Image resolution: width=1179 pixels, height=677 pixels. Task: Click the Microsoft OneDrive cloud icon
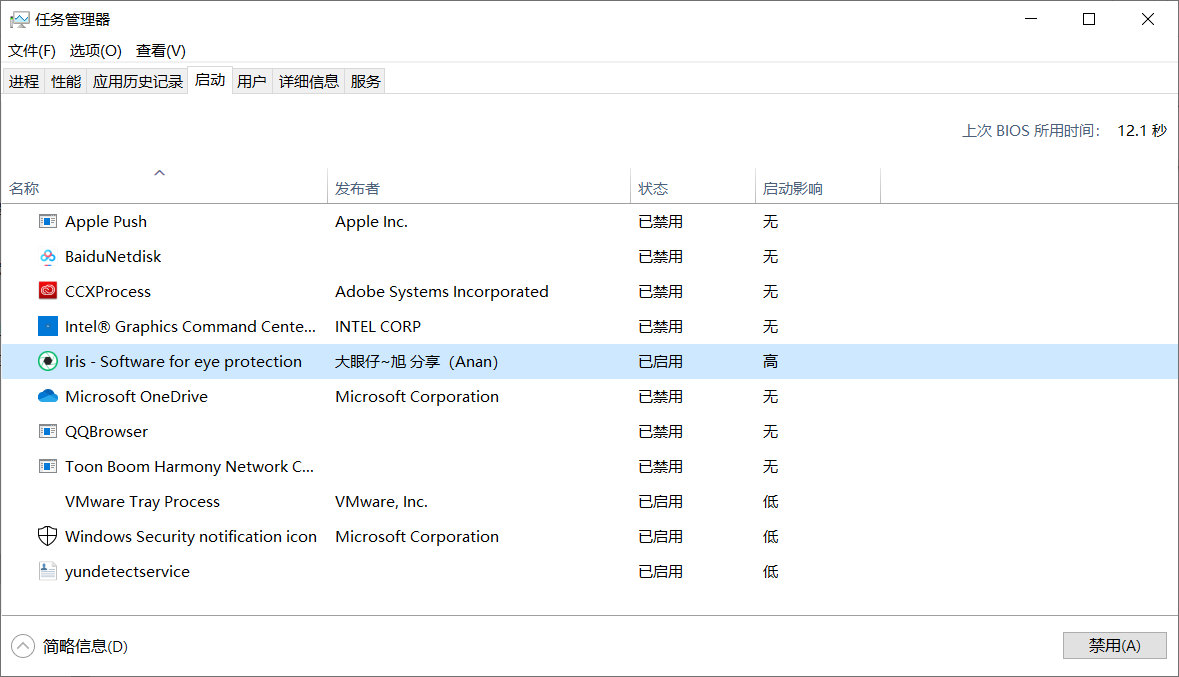click(47, 397)
